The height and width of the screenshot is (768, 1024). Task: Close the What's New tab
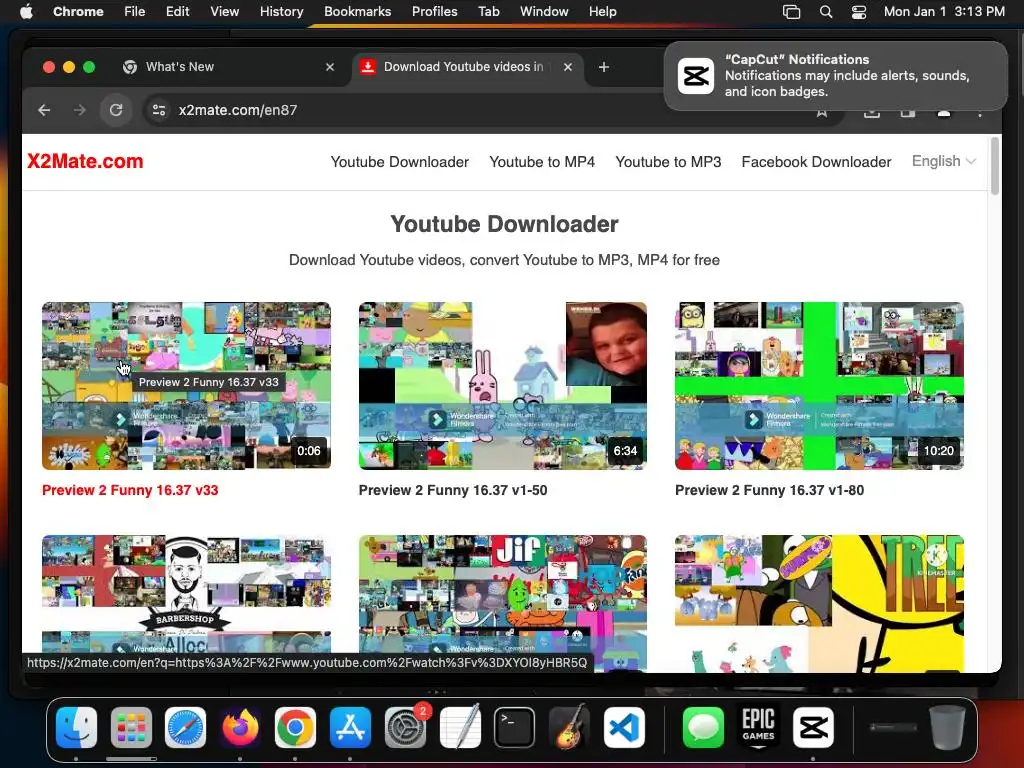[x=330, y=67]
